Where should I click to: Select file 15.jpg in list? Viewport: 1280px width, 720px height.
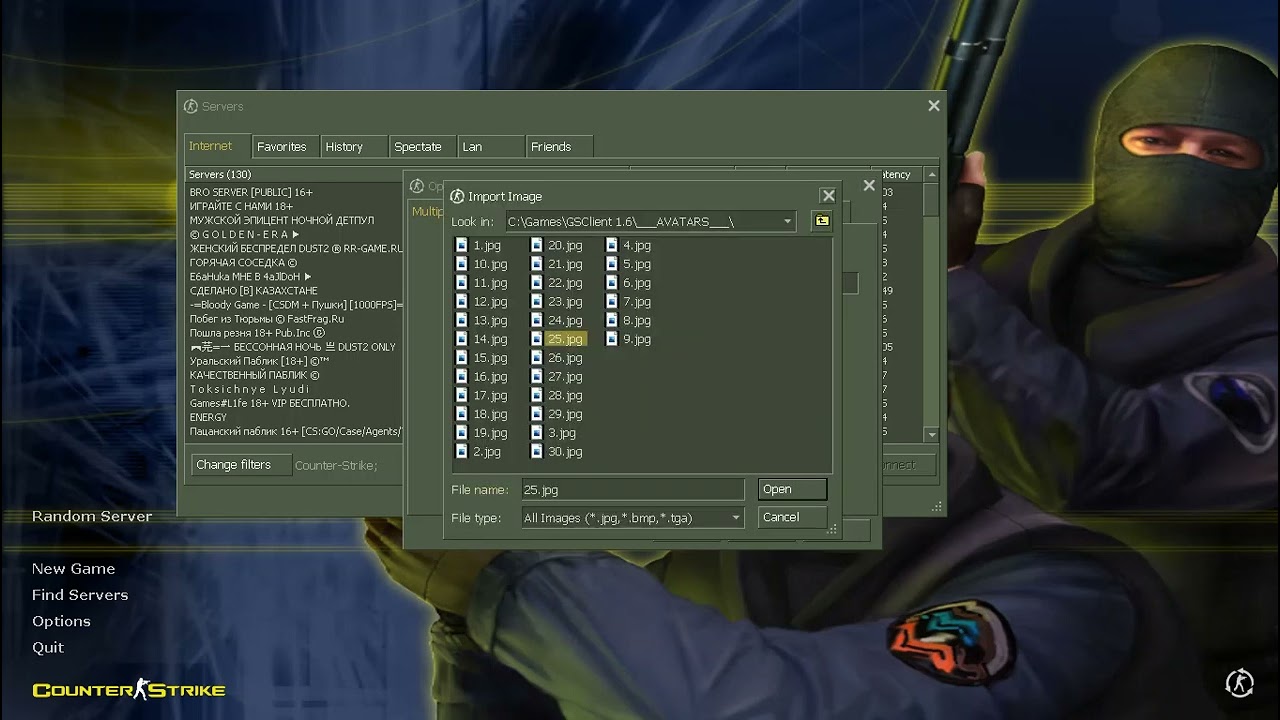click(x=490, y=358)
